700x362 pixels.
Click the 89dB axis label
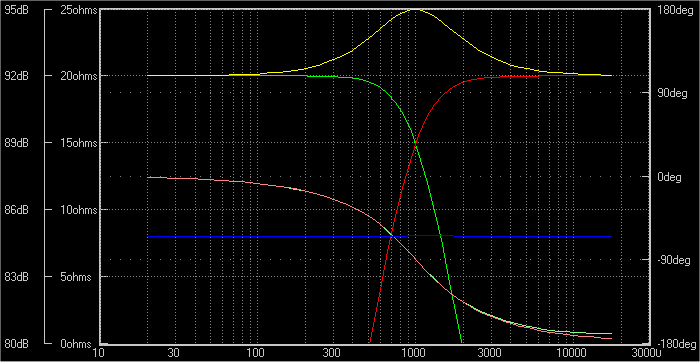click(x=16, y=143)
